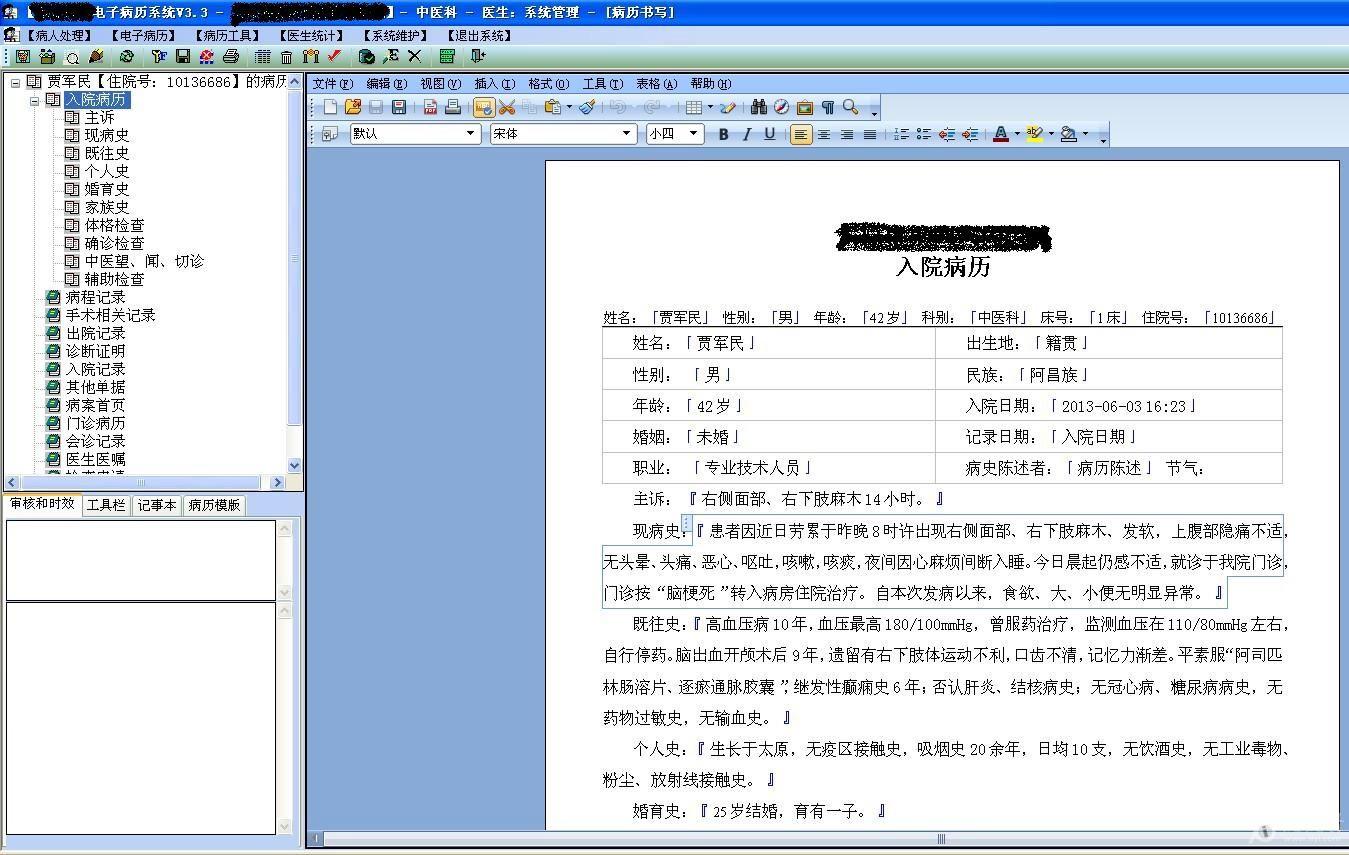This screenshot has height=855, width=1349.
Task: Open 病程记录 in the record tree
Action: (96, 297)
